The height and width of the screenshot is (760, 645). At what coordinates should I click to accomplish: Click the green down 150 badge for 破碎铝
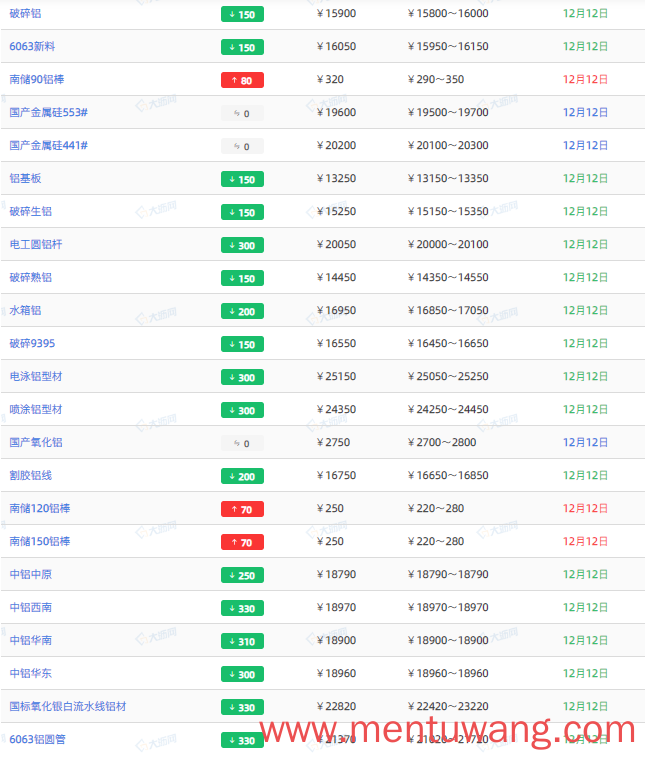click(x=242, y=14)
